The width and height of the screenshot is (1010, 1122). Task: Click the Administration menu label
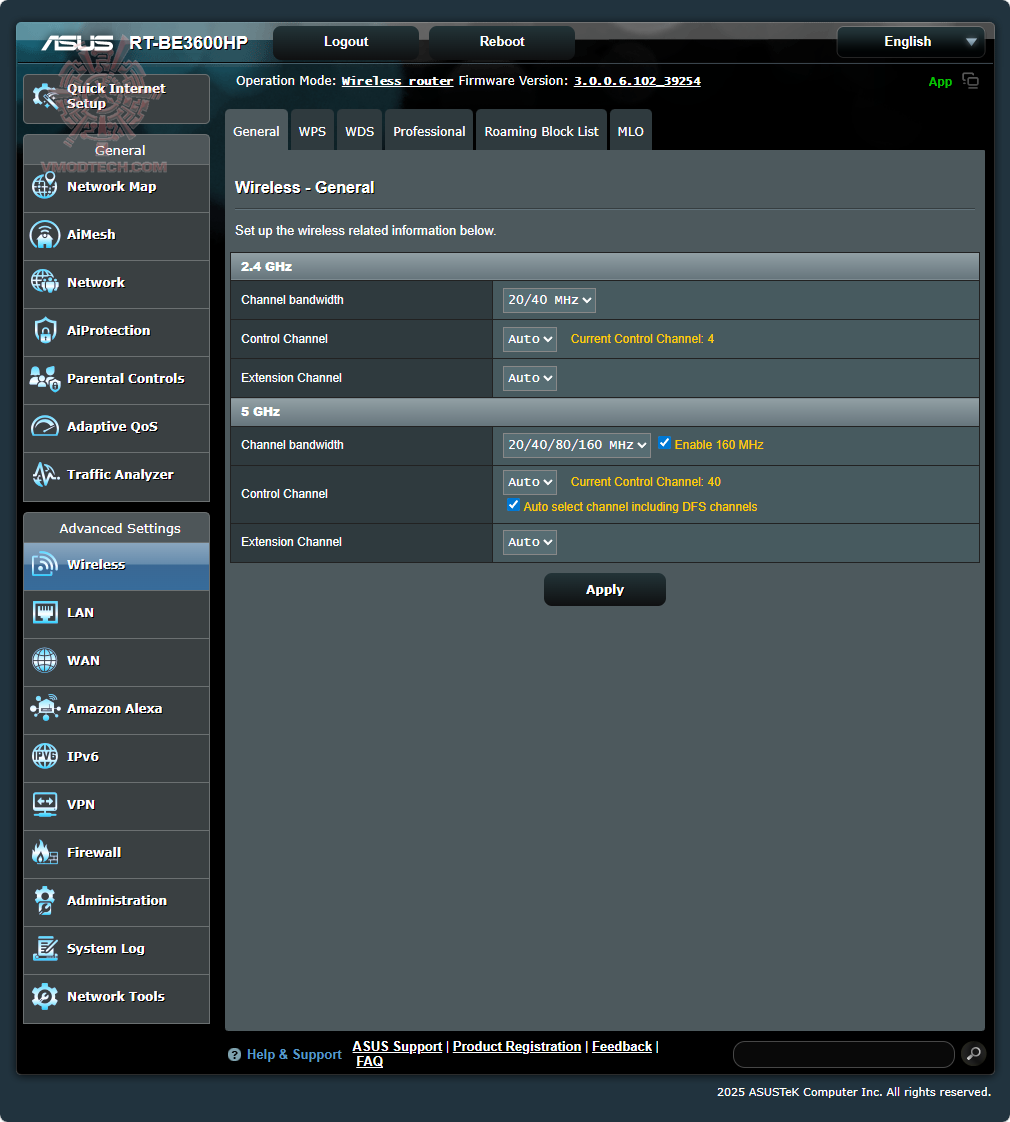[x=117, y=900]
